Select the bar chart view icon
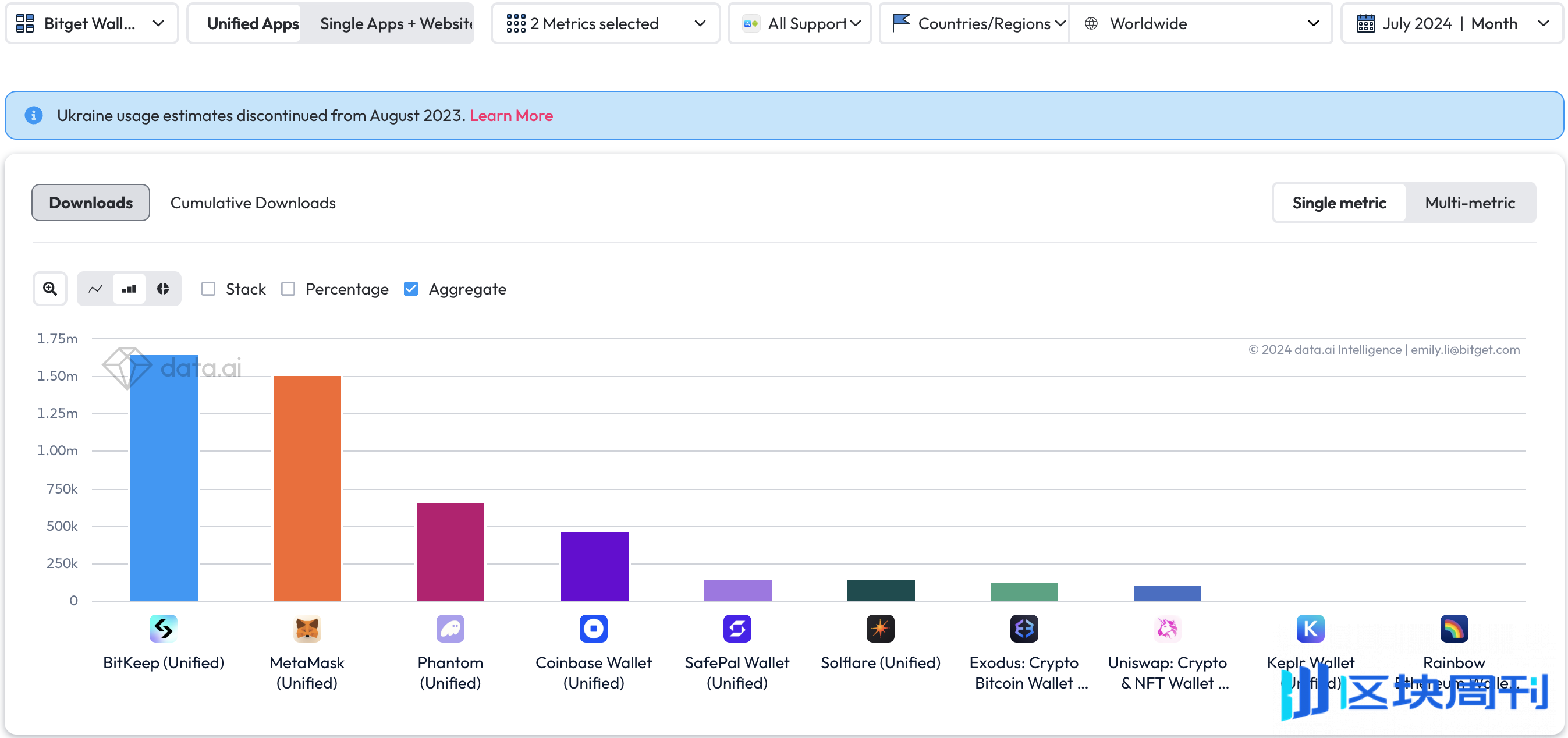 pyautogui.click(x=130, y=289)
